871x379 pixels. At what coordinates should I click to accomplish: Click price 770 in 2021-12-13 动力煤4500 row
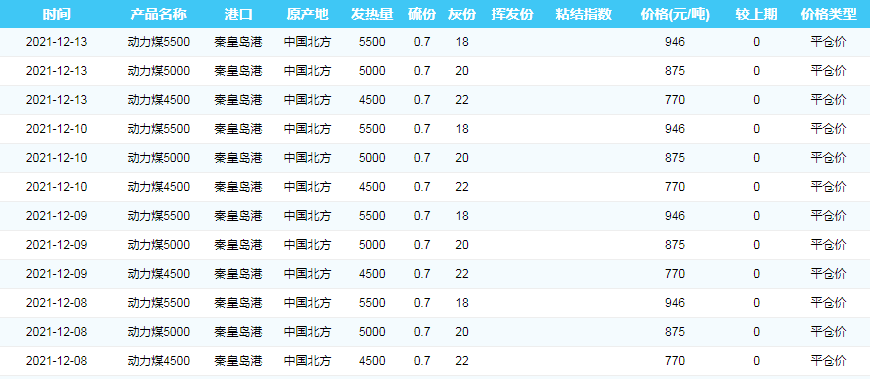(675, 100)
